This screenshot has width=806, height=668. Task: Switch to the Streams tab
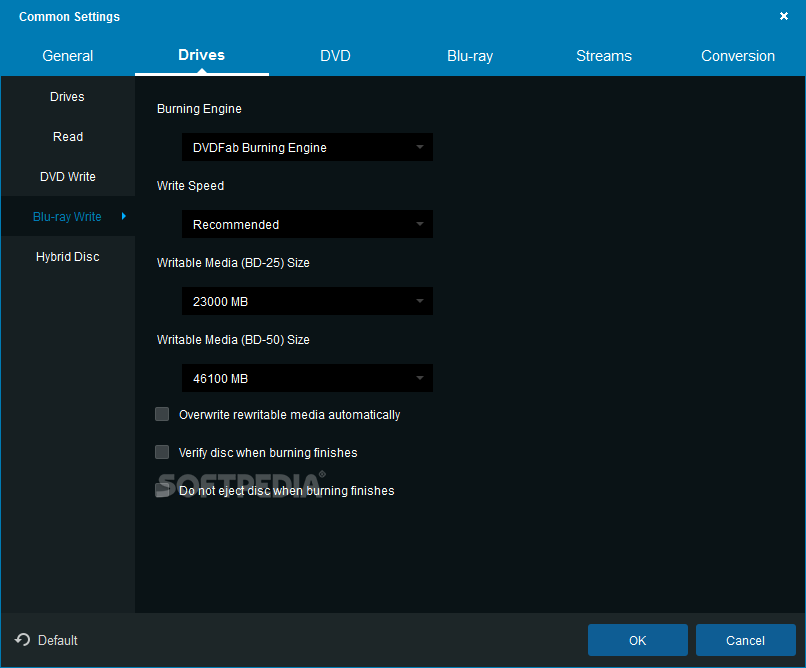point(604,55)
